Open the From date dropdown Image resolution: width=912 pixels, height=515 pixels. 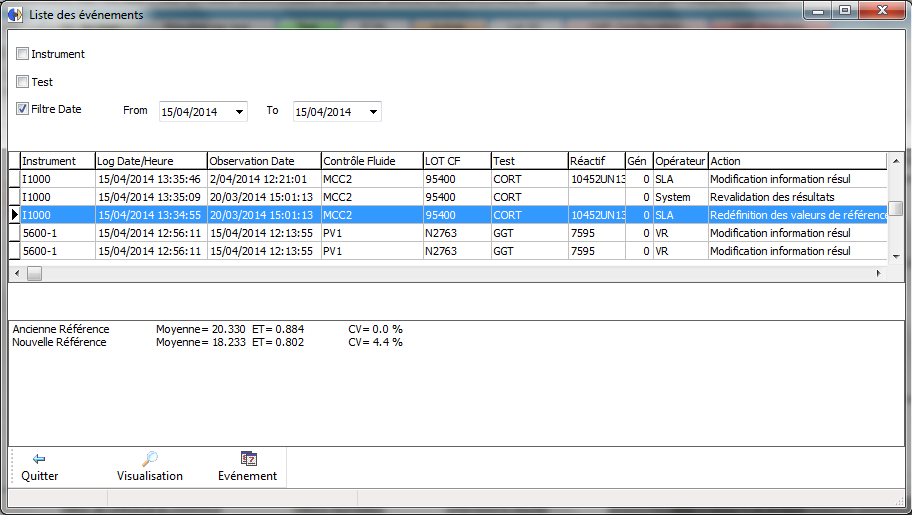coord(239,112)
